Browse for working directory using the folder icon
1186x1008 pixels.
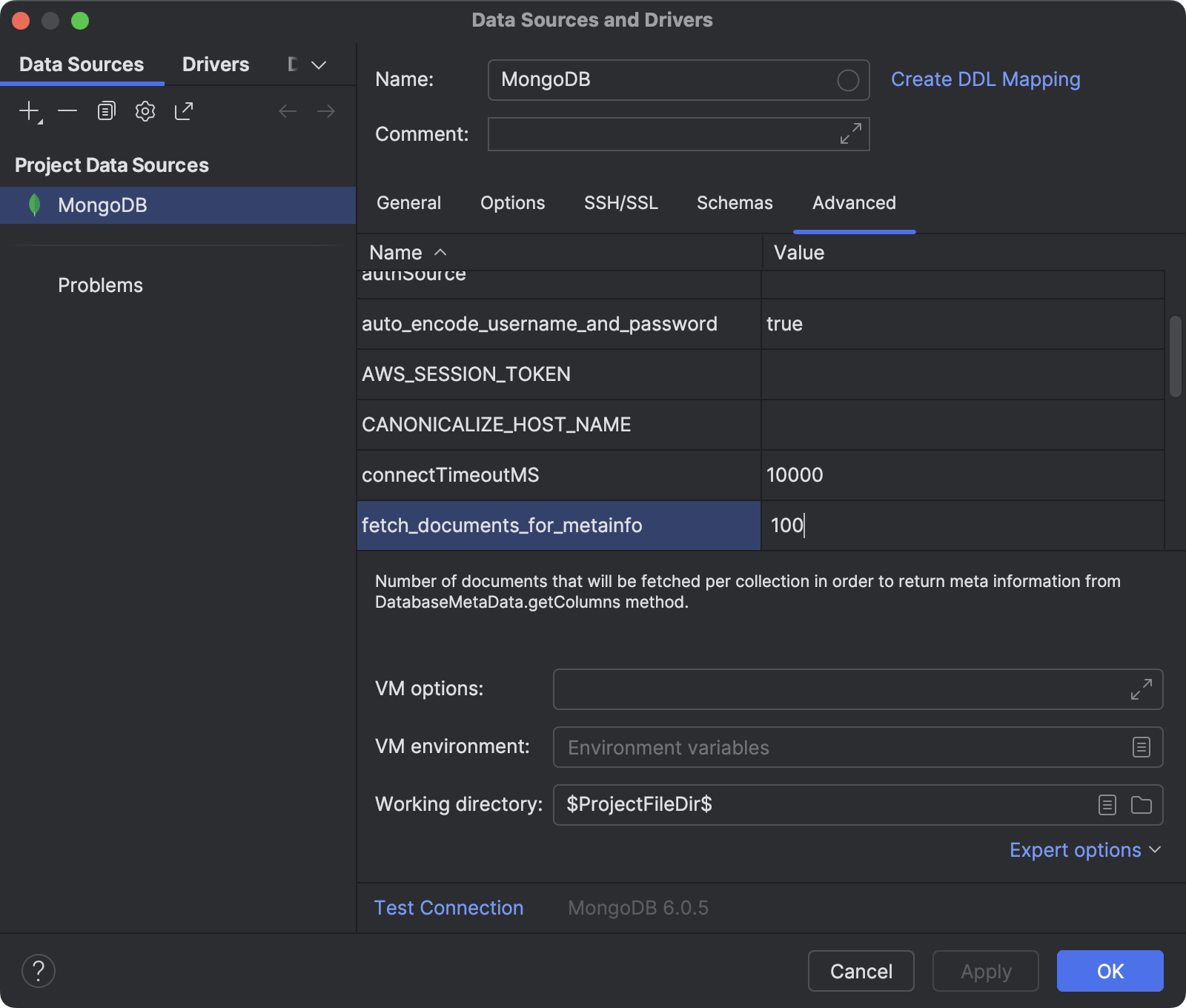(1142, 805)
